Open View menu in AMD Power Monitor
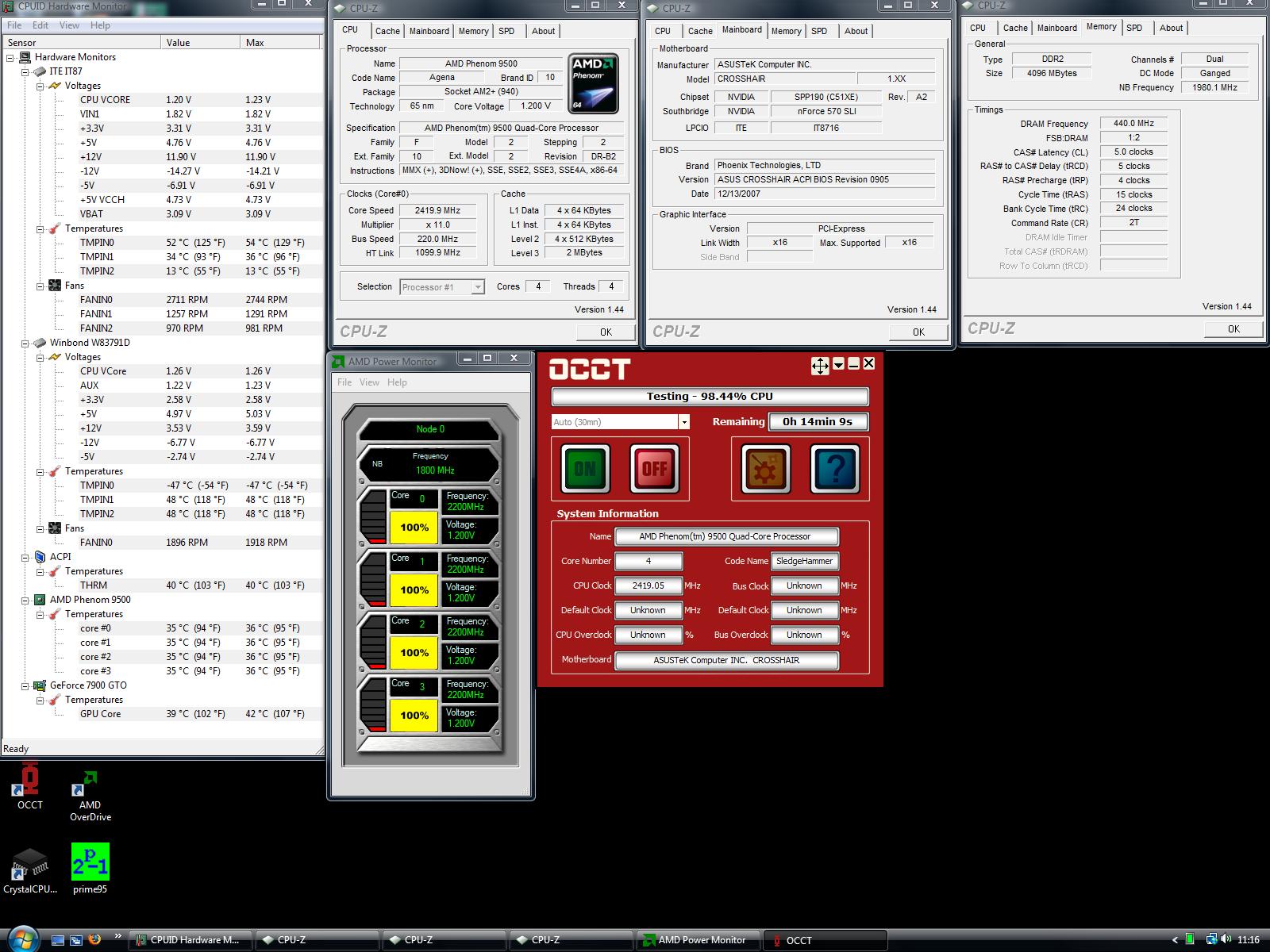Image resolution: width=1270 pixels, height=952 pixels. [369, 382]
